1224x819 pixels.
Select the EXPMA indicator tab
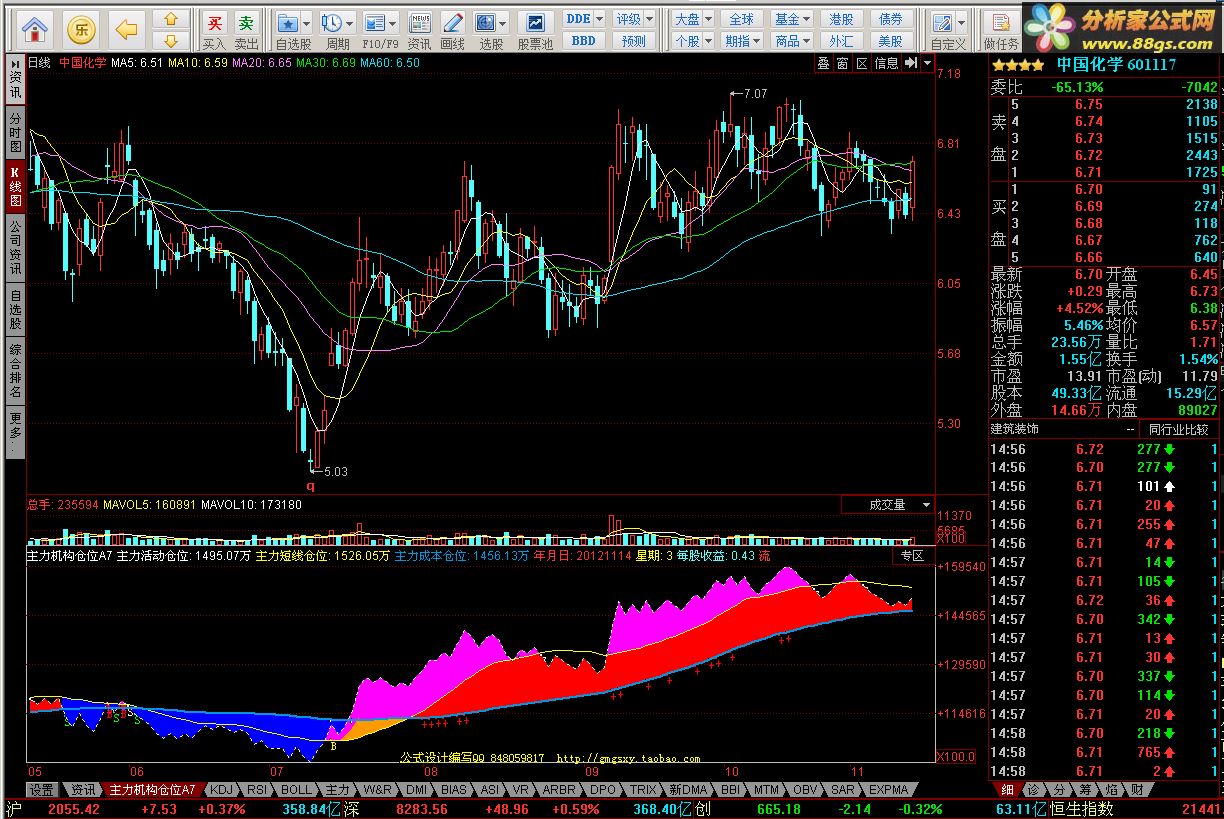coord(888,789)
